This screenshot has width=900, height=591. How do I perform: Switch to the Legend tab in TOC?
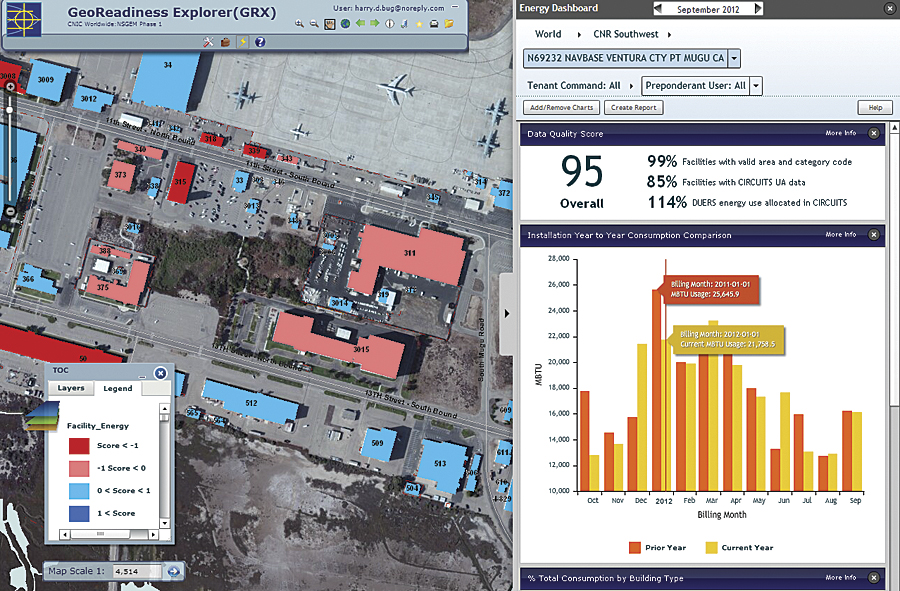click(117, 388)
